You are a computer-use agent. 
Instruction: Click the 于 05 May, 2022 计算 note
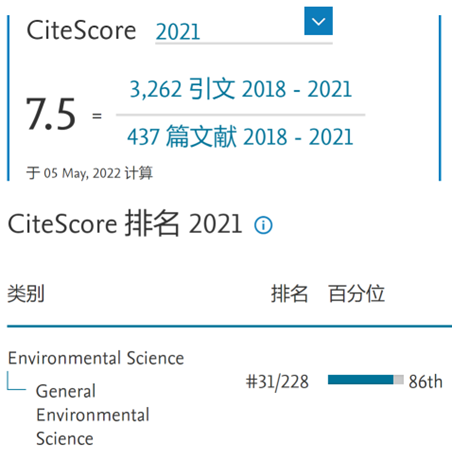[x=90, y=173]
